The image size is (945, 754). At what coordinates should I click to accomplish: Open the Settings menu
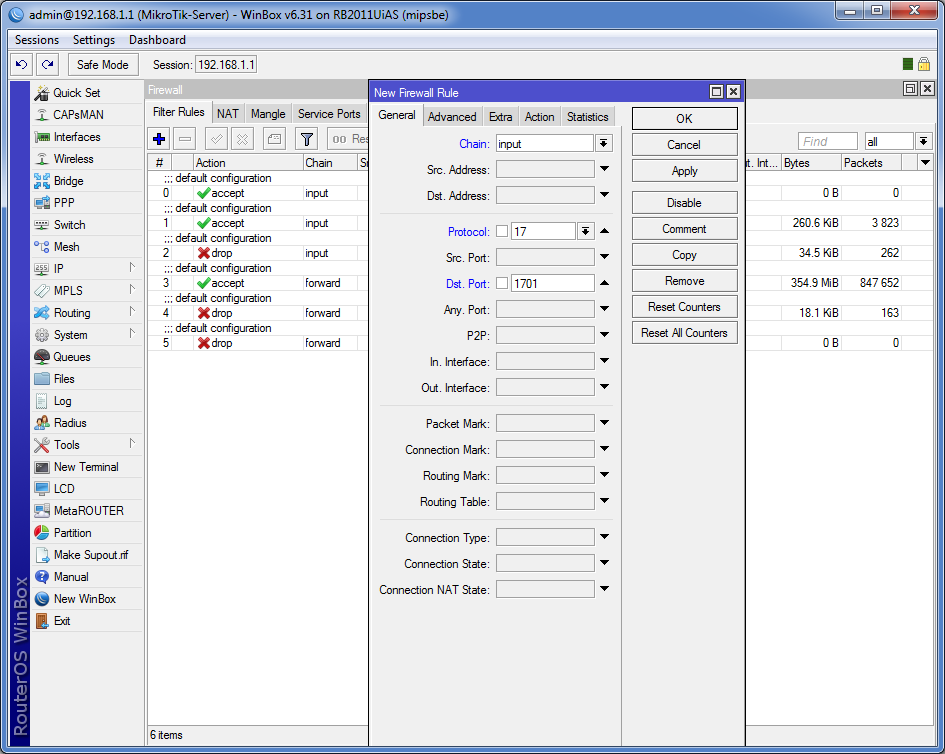point(94,40)
